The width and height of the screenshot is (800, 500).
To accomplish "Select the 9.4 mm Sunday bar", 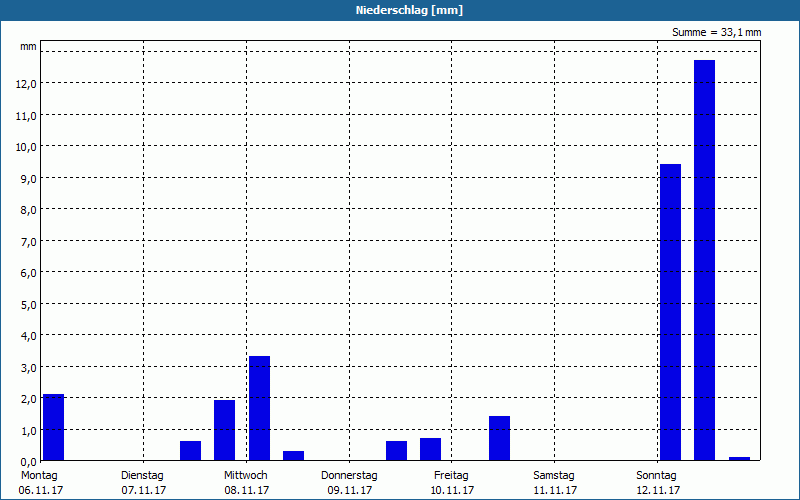I will (670, 312).
